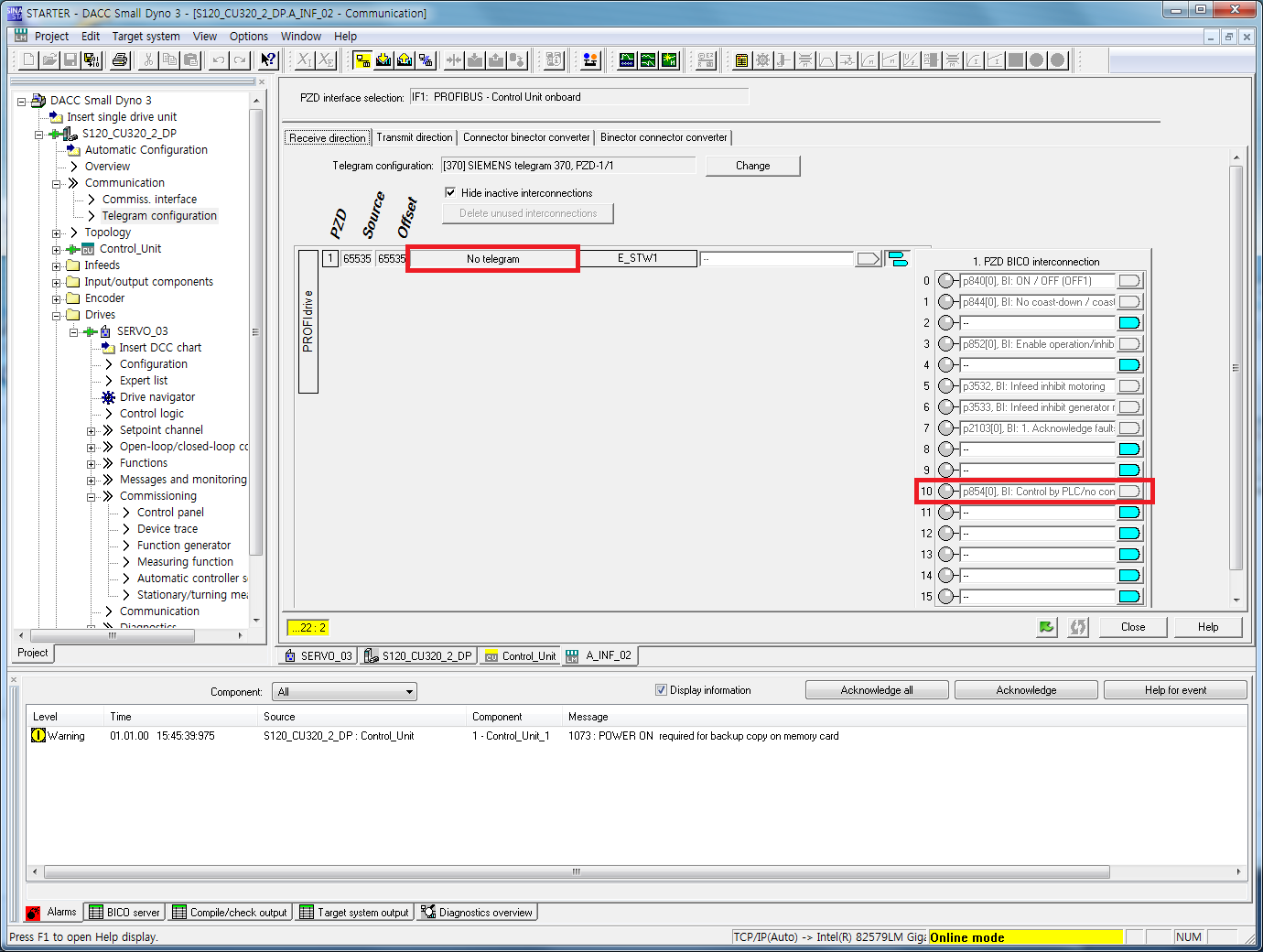This screenshot has width=1263, height=952.
Task: Click the E_STW1 signal field
Action: 638,259
